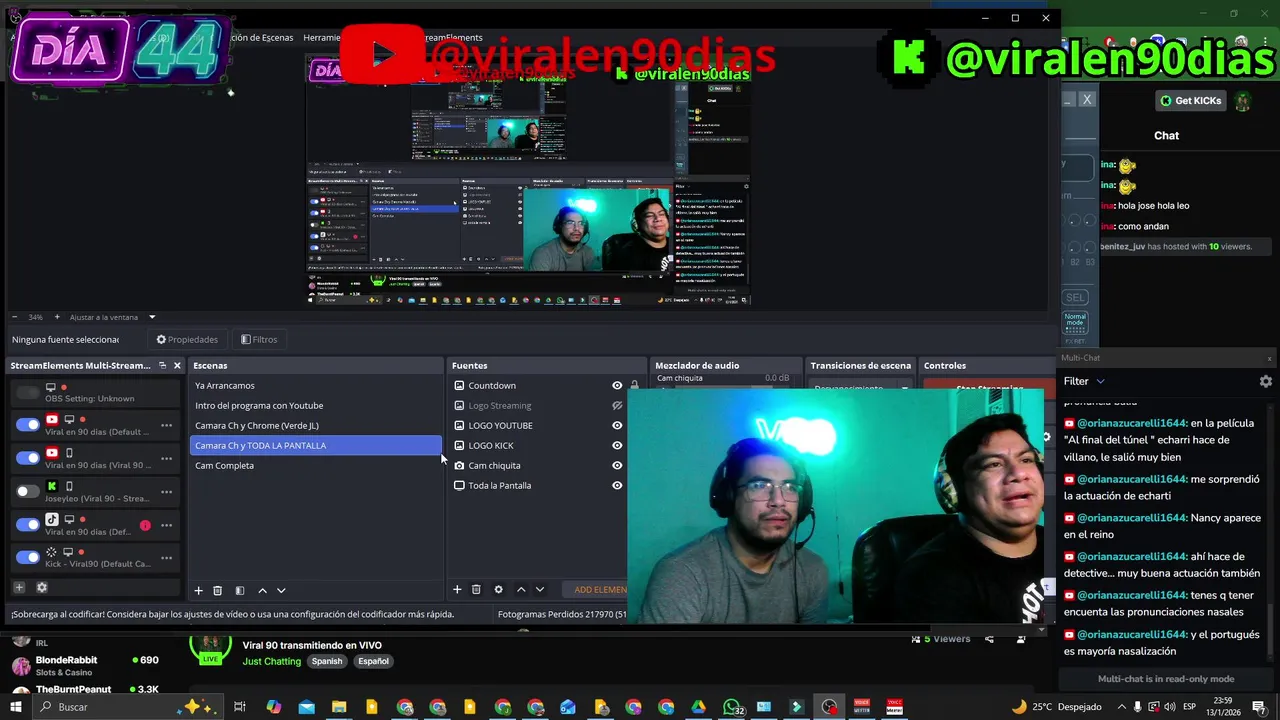Open options menu for Kick - Viral90 output

click(x=166, y=557)
